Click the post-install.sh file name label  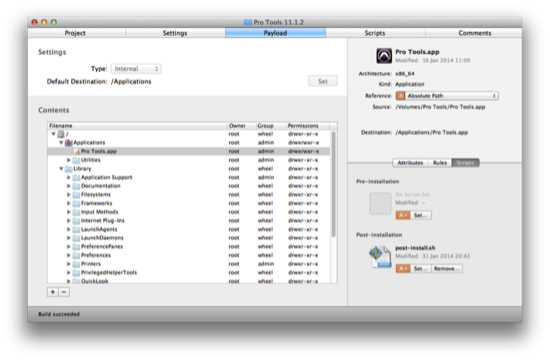click(415, 248)
